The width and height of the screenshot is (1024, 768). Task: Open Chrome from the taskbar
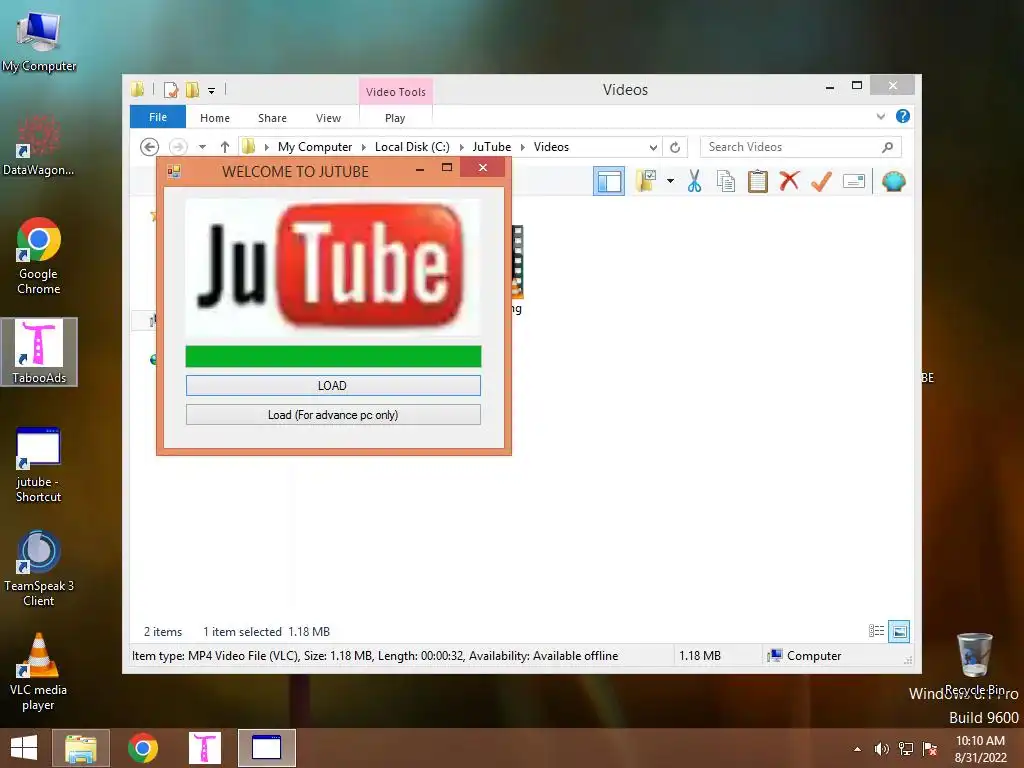tap(143, 748)
